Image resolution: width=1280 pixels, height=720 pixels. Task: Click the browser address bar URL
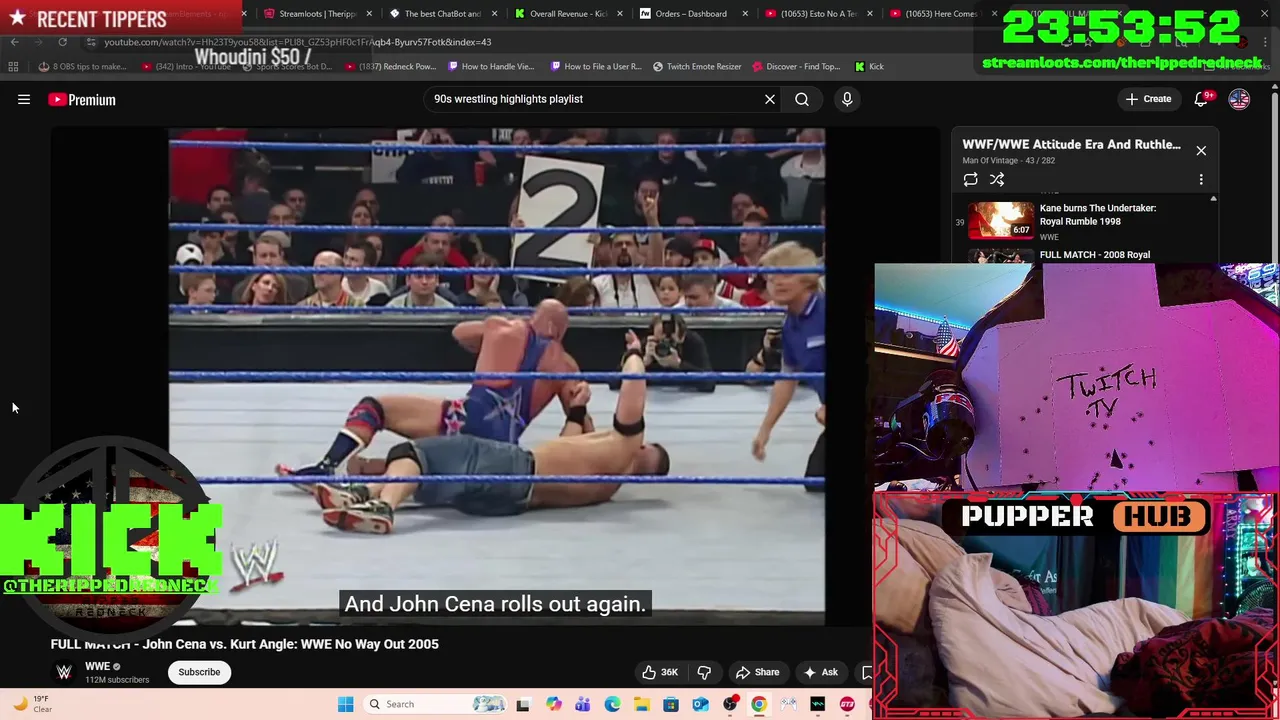point(298,42)
